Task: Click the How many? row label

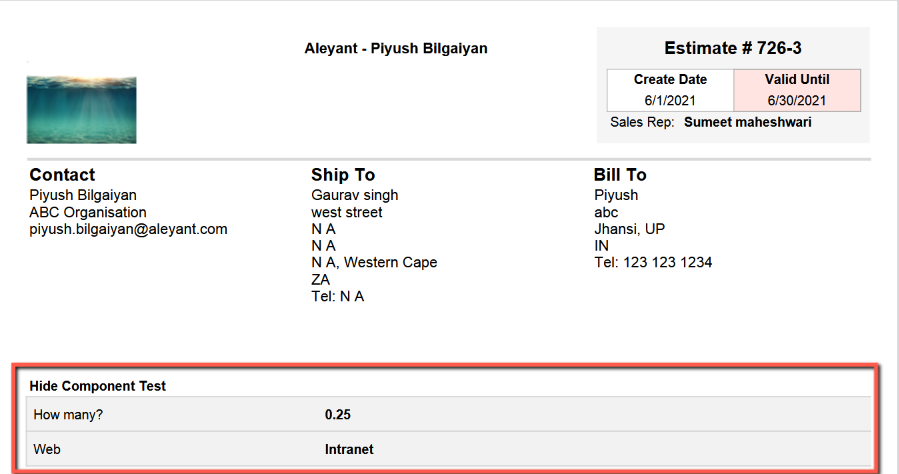Action: coord(68,414)
